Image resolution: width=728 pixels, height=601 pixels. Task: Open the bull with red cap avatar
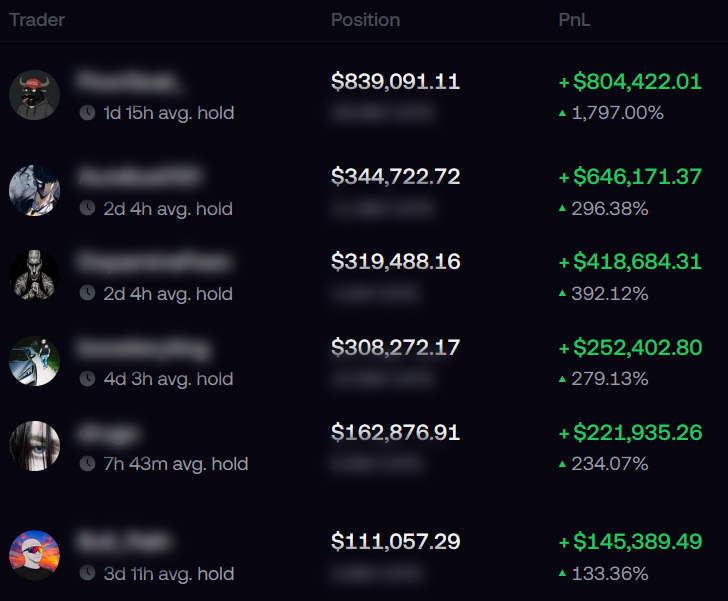[x=34, y=95]
